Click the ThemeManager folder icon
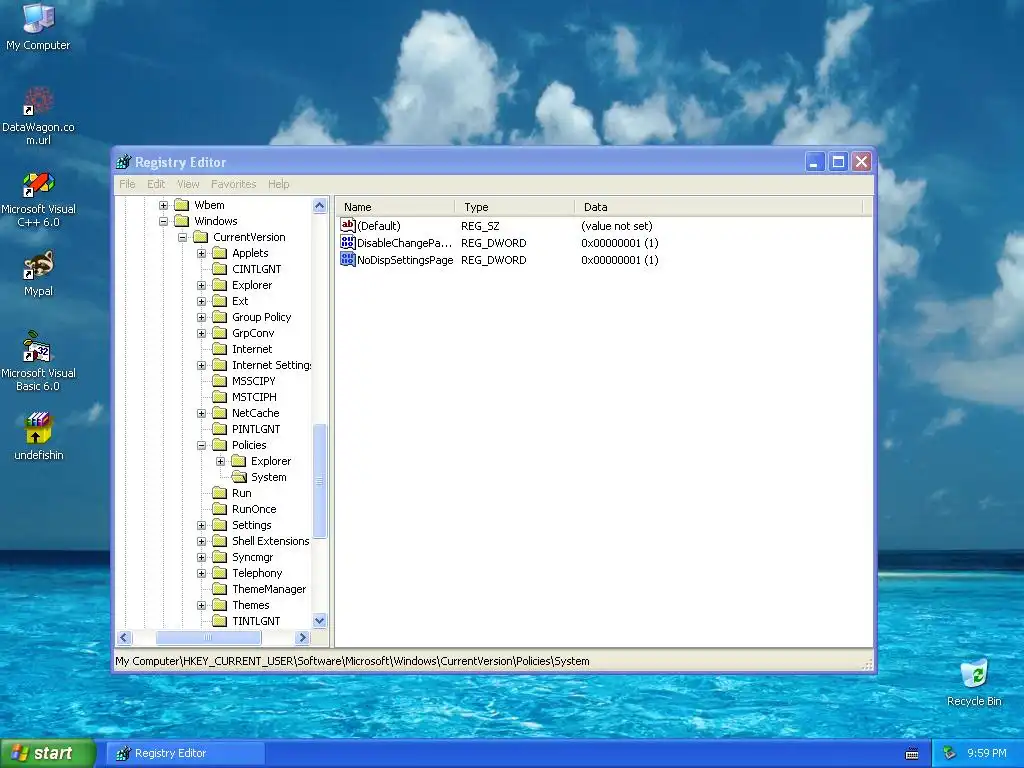Screen dimensions: 1024x768 pyautogui.click(x=220, y=589)
